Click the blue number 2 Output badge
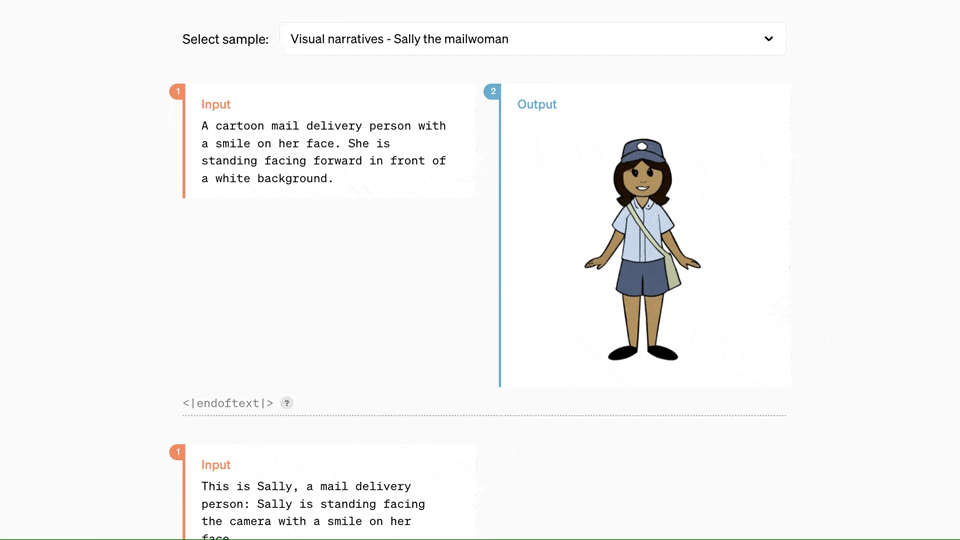Viewport: 960px width, 540px height. click(492, 92)
